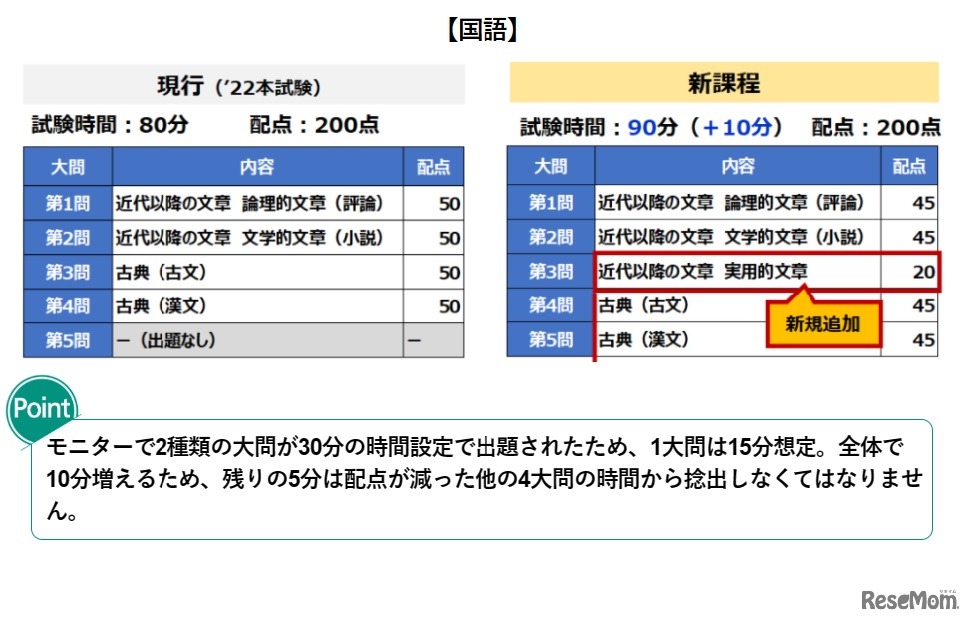This screenshot has height=623, width=972.
Task: Click the green Point badge icon
Action: [x=39, y=408]
